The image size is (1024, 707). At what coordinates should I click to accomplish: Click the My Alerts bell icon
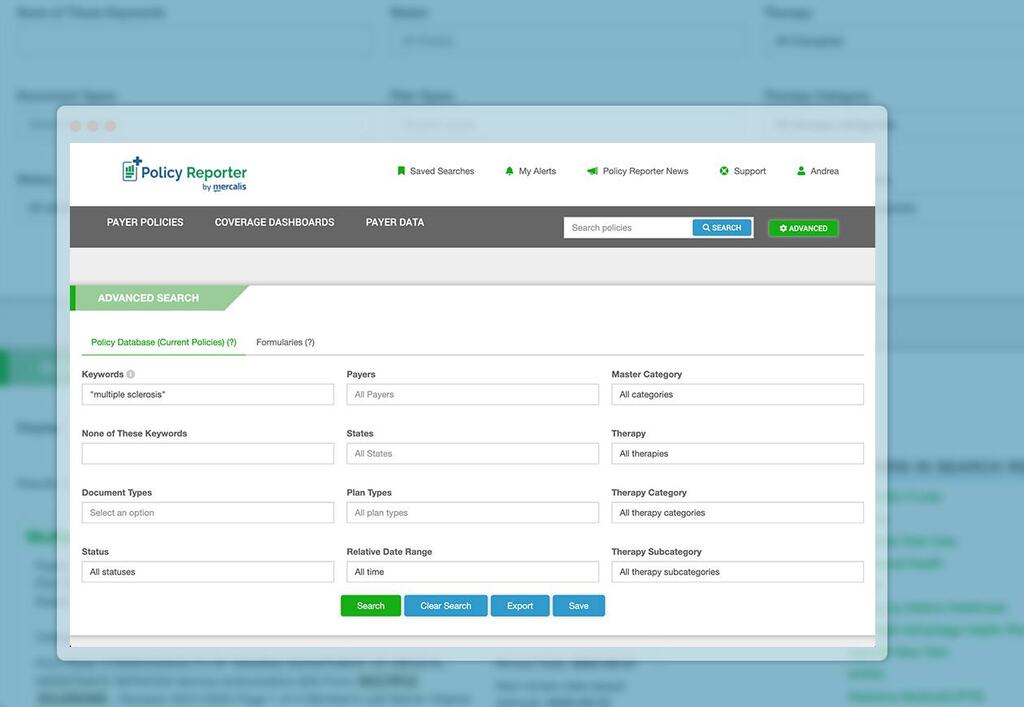tap(509, 171)
